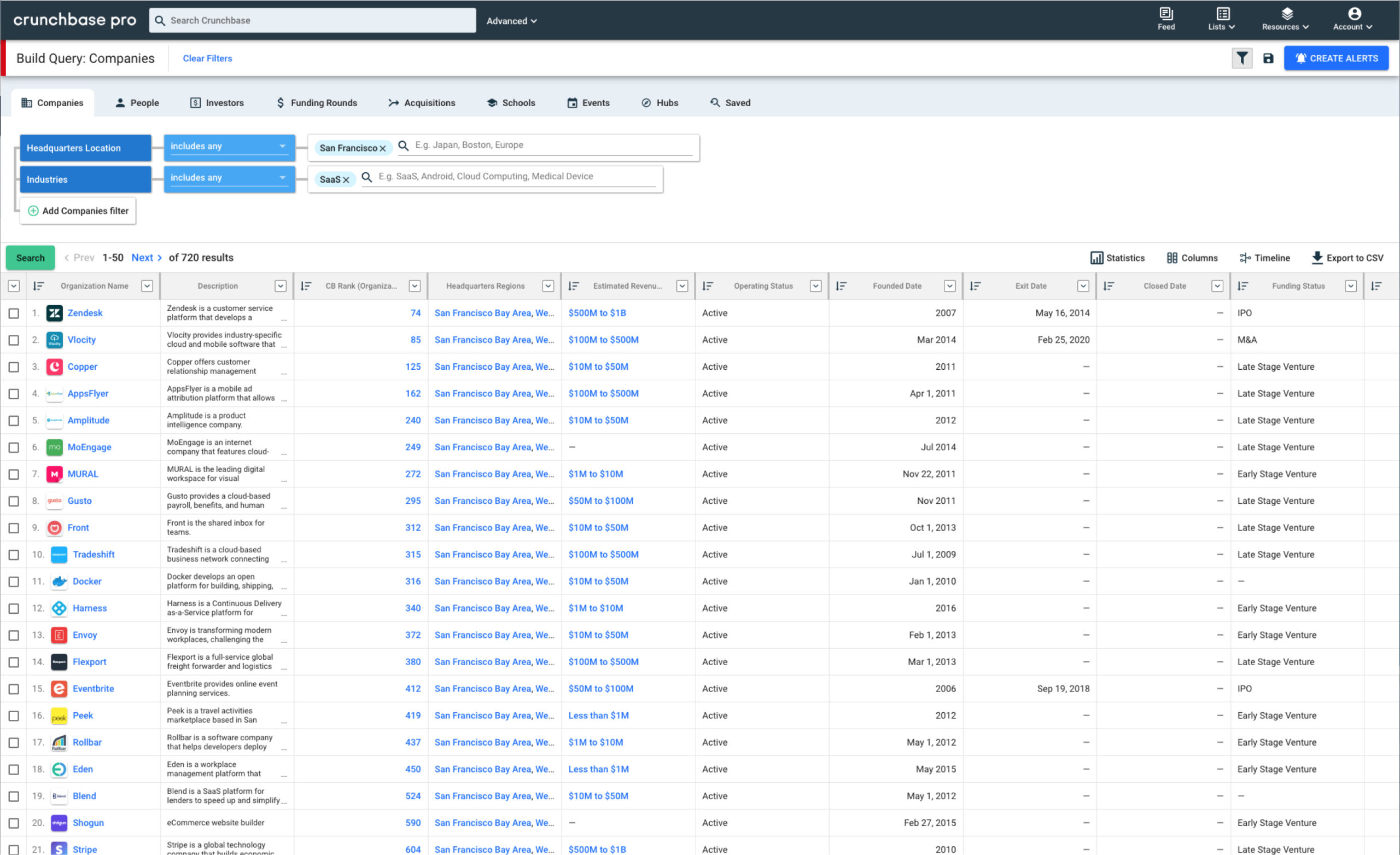
Task: Check the select-all checkbox in table header
Action: [x=14, y=286]
